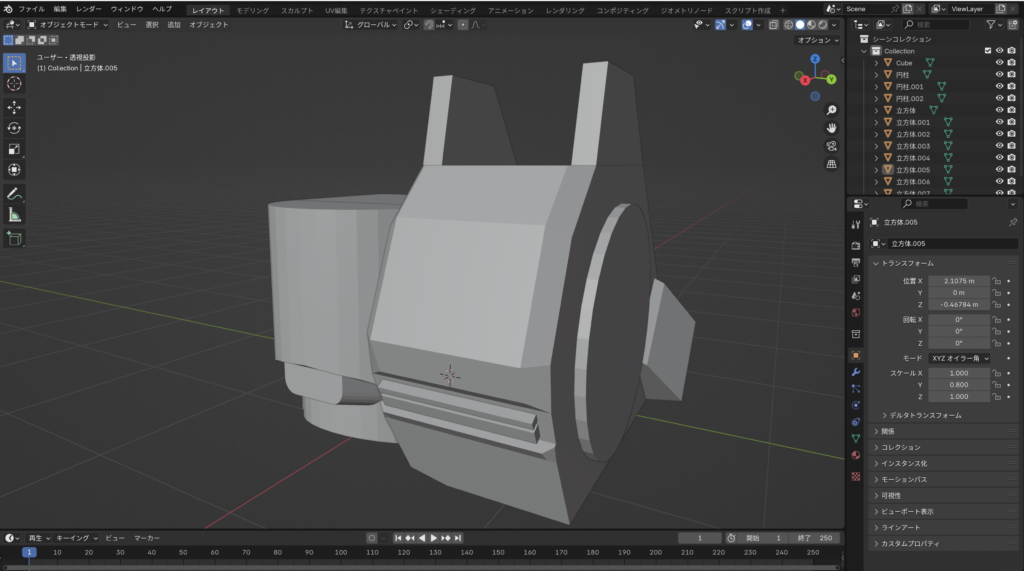The width and height of the screenshot is (1024, 571).
Task: Hide the Cube object in outliner
Action: tap(998, 63)
